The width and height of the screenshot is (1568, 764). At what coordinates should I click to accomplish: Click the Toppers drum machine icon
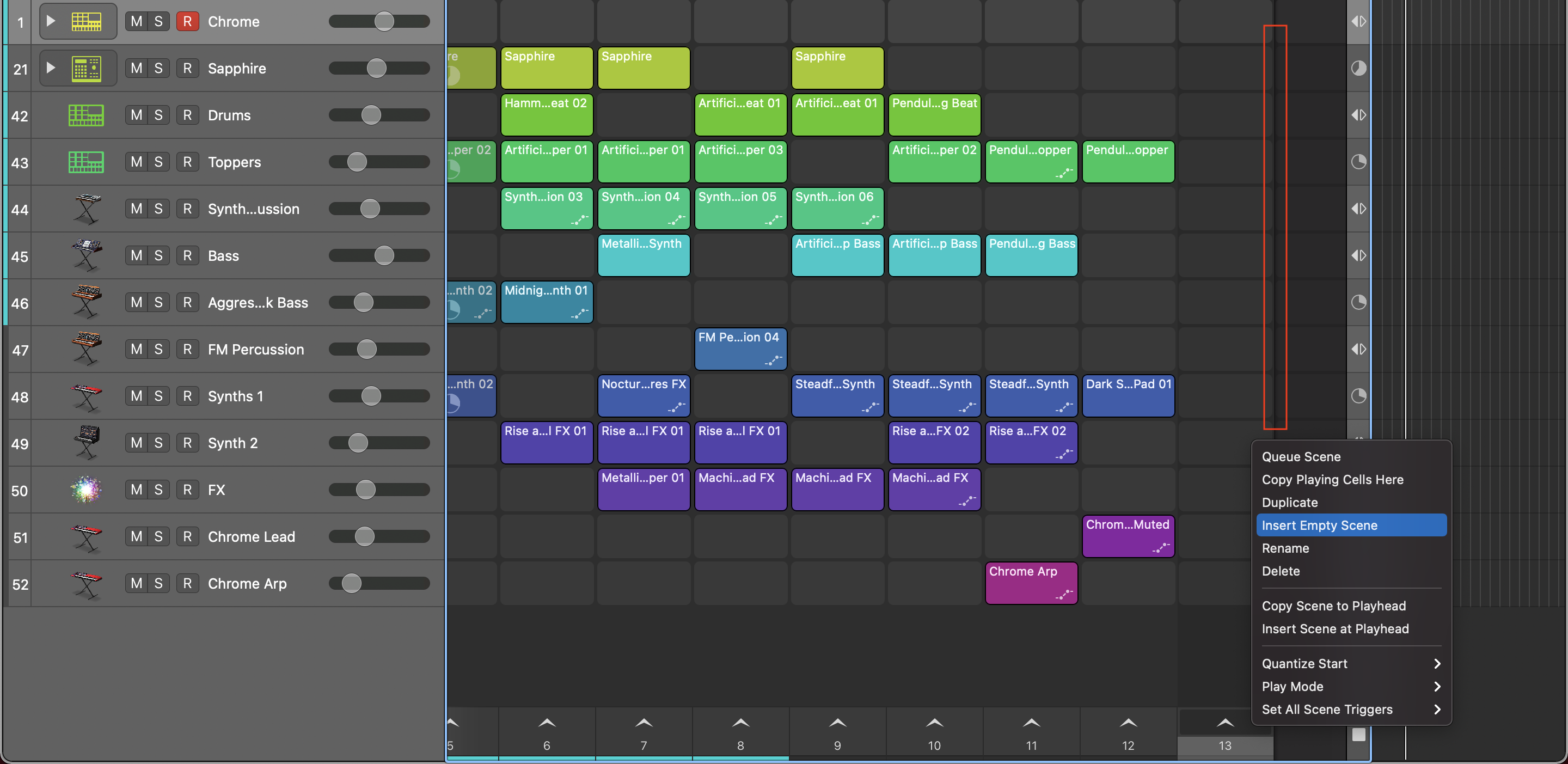tap(87, 162)
